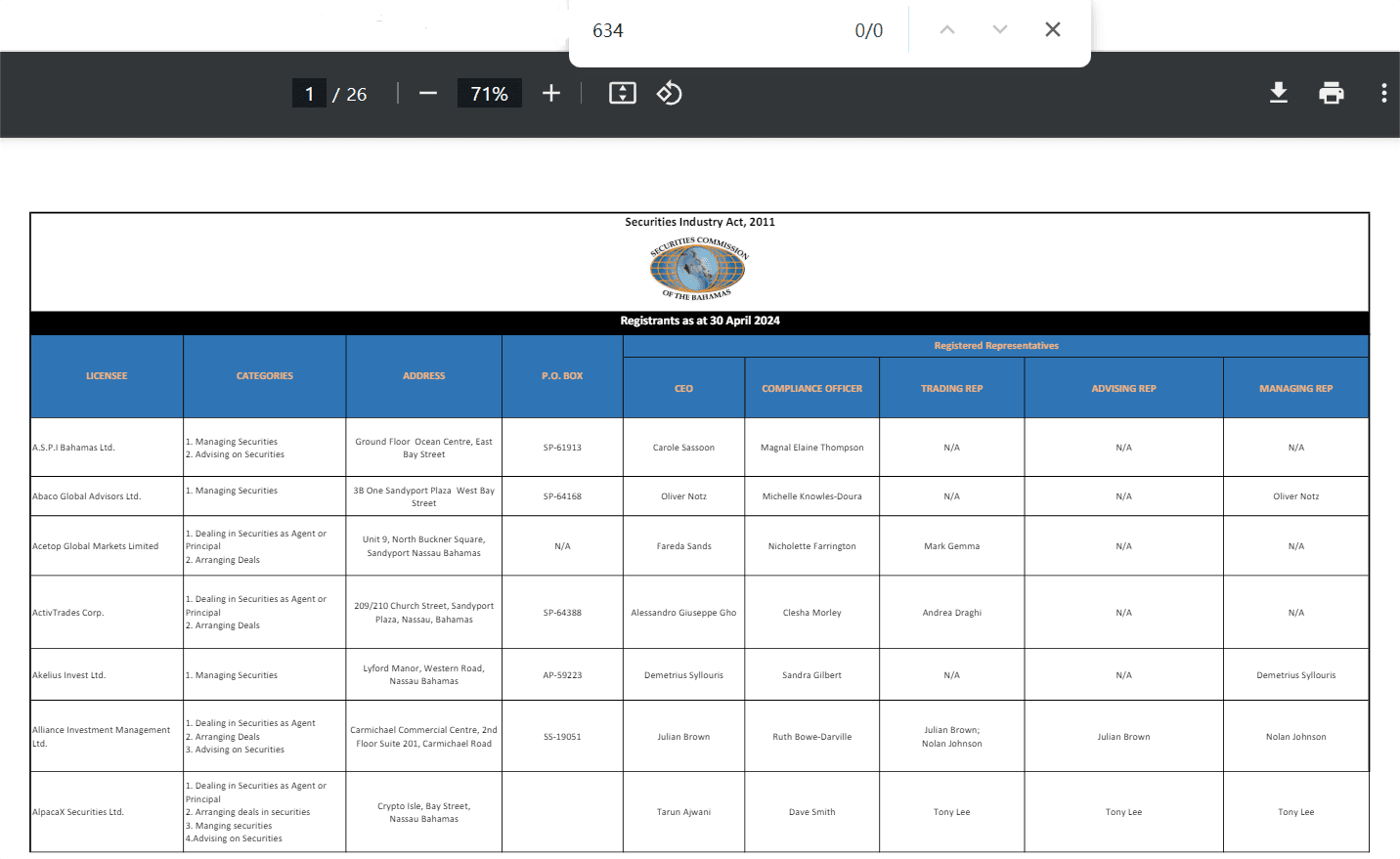This screenshot has width=1400, height=859.
Task: Click the ADVISING REP column header
Action: click(1124, 389)
